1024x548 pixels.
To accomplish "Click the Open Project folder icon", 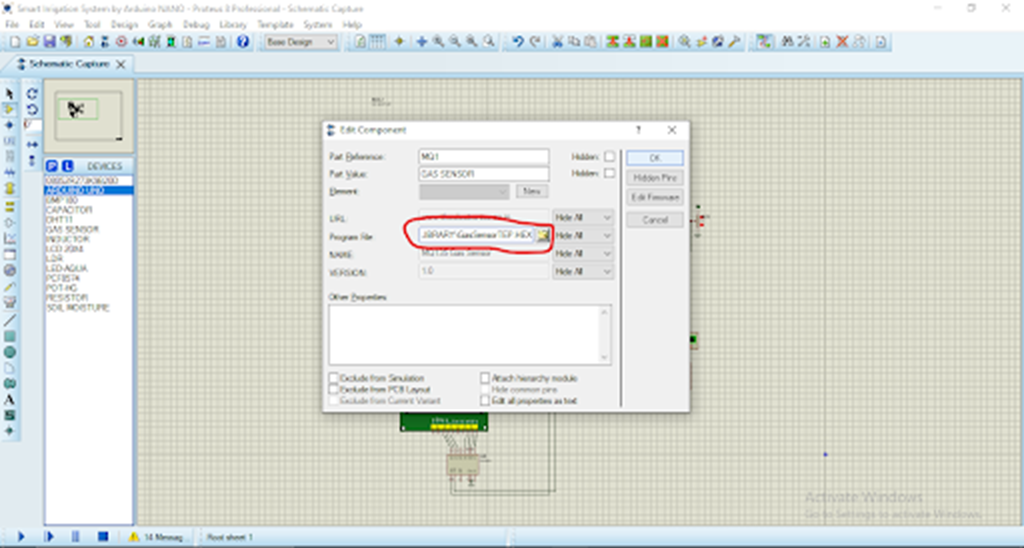I will click(x=32, y=42).
